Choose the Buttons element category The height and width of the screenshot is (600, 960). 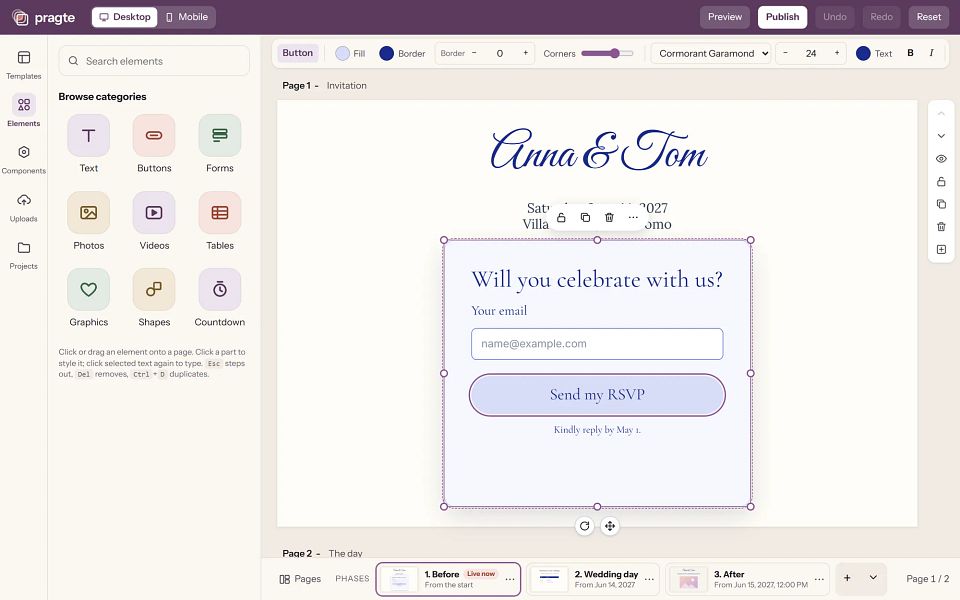click(x=154, y=144)
